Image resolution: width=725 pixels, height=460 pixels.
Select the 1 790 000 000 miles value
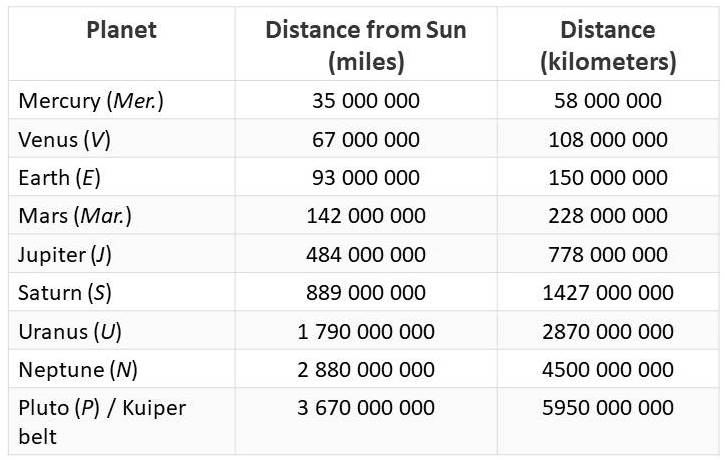click(x=366, y=332)
